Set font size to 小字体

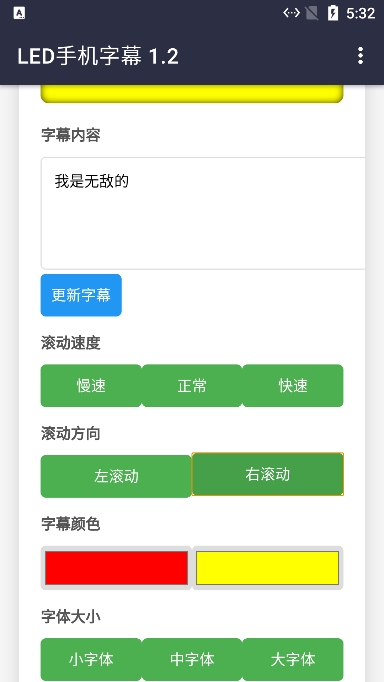coord(91,659)
